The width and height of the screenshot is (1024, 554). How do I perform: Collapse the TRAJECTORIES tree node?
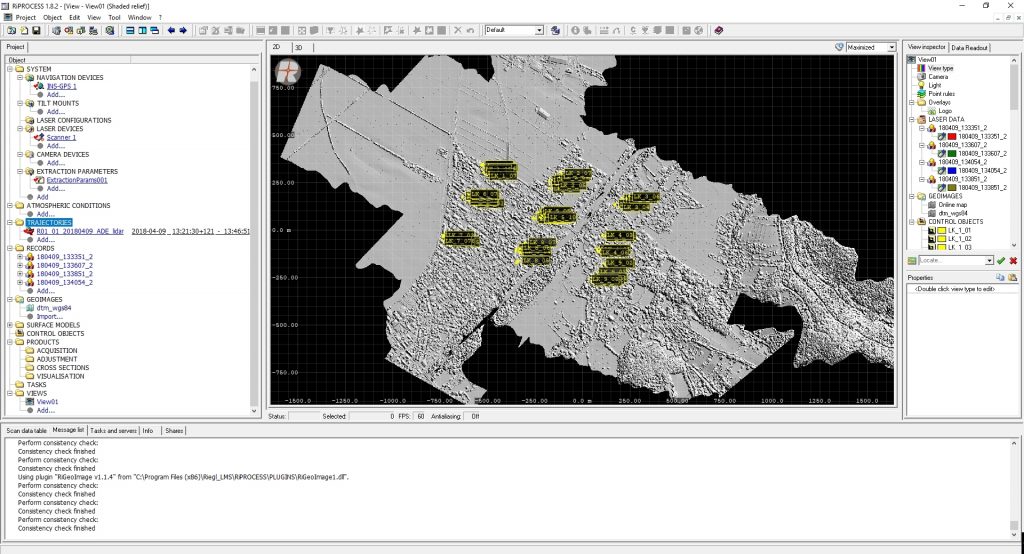[10, 223]
